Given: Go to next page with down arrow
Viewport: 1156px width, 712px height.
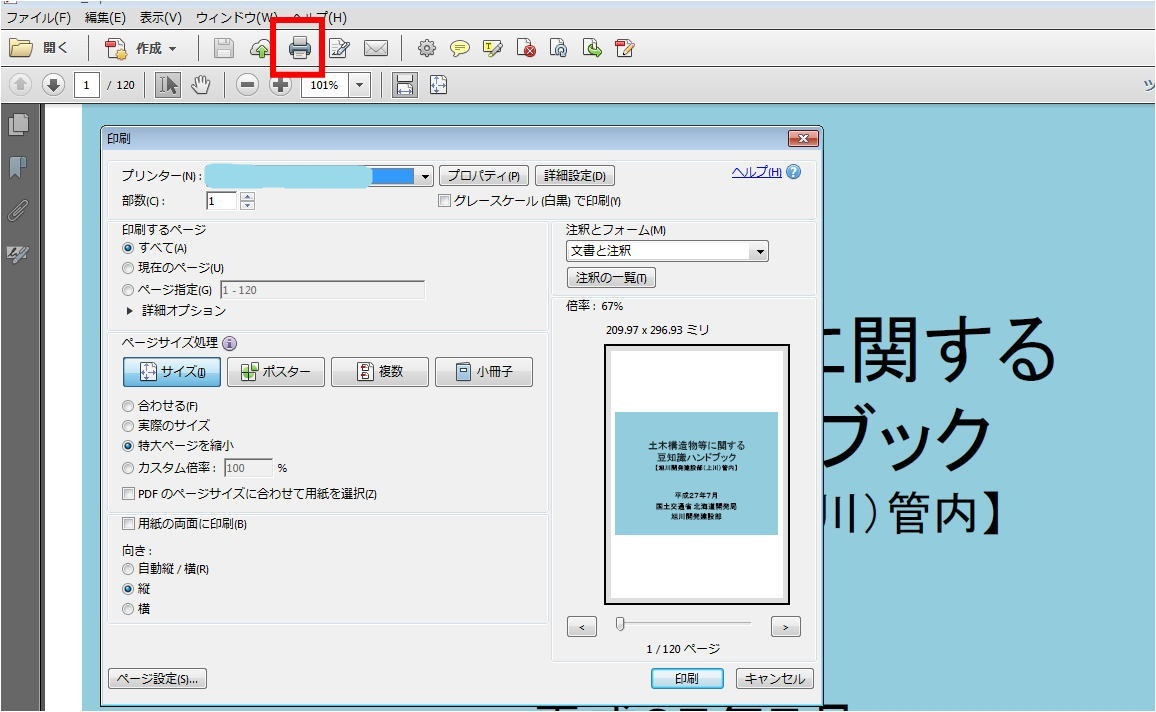Looking at the screenshot, I should tap(53, 85).
